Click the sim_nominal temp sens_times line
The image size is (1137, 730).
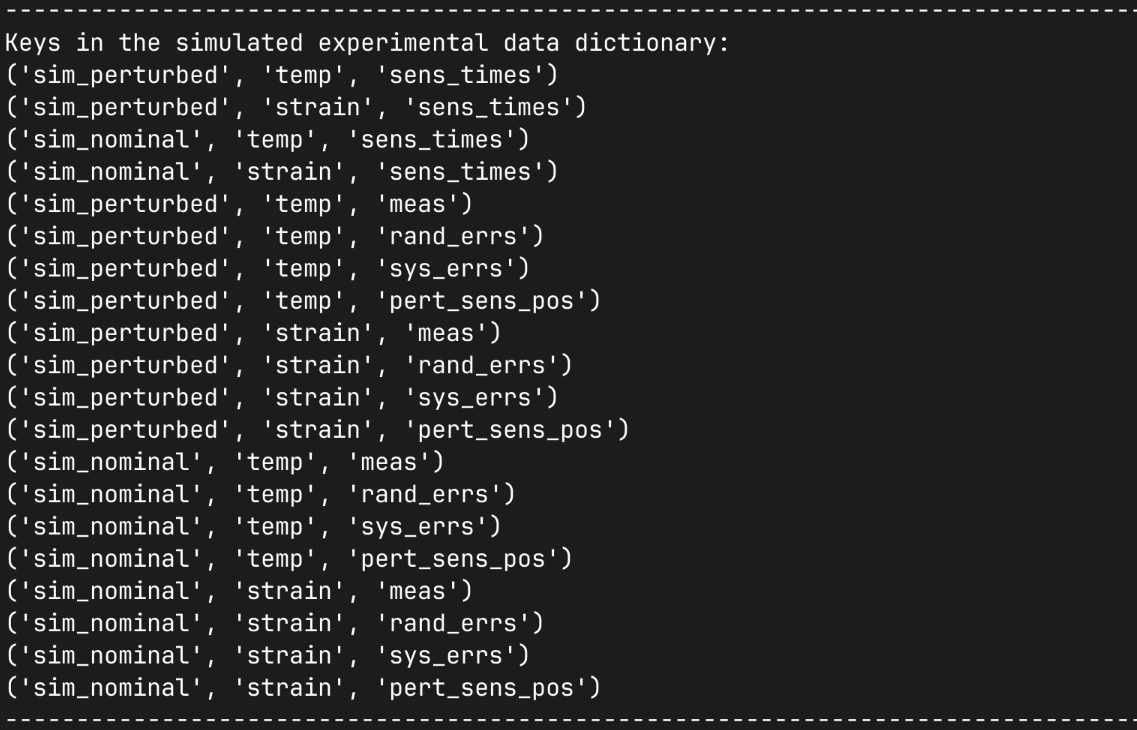(x=268, y=140)
